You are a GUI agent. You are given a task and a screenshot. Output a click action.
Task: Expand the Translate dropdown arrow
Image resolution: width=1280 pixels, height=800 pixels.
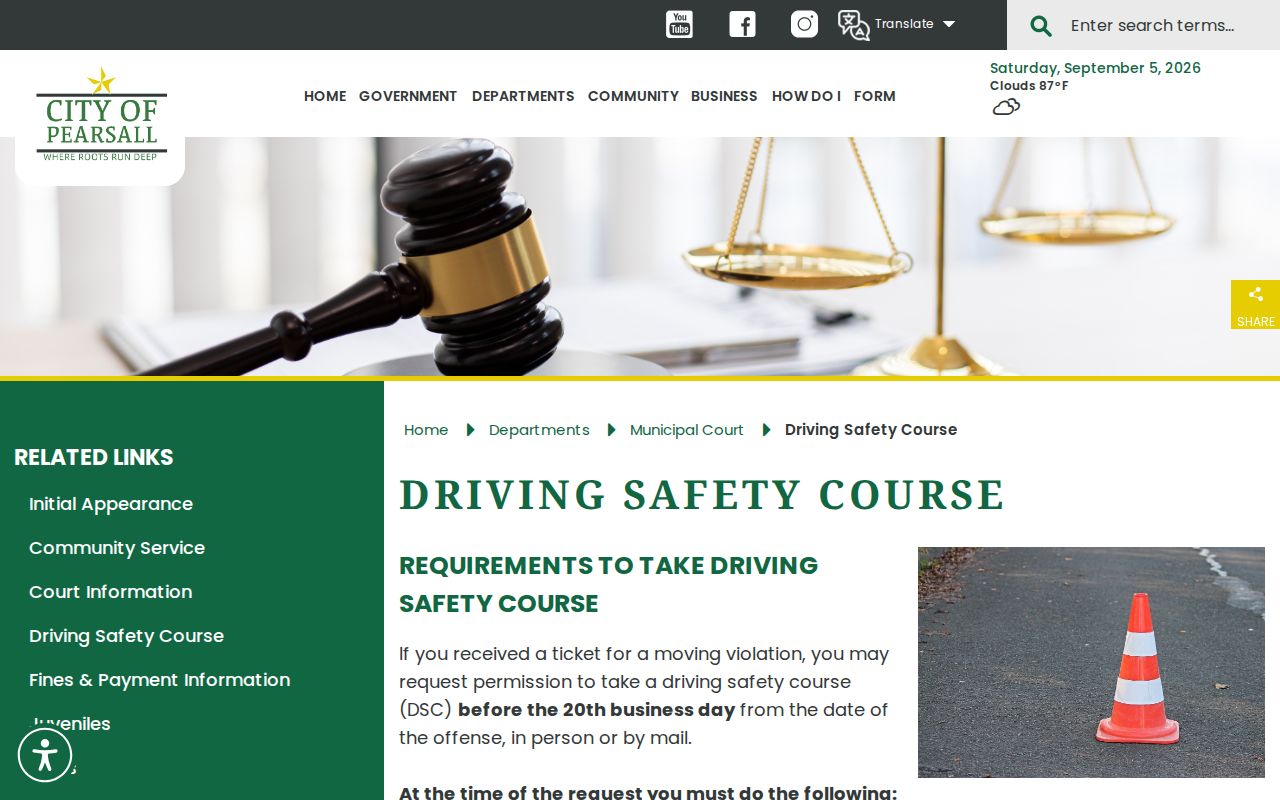click(x=949, y=24)
